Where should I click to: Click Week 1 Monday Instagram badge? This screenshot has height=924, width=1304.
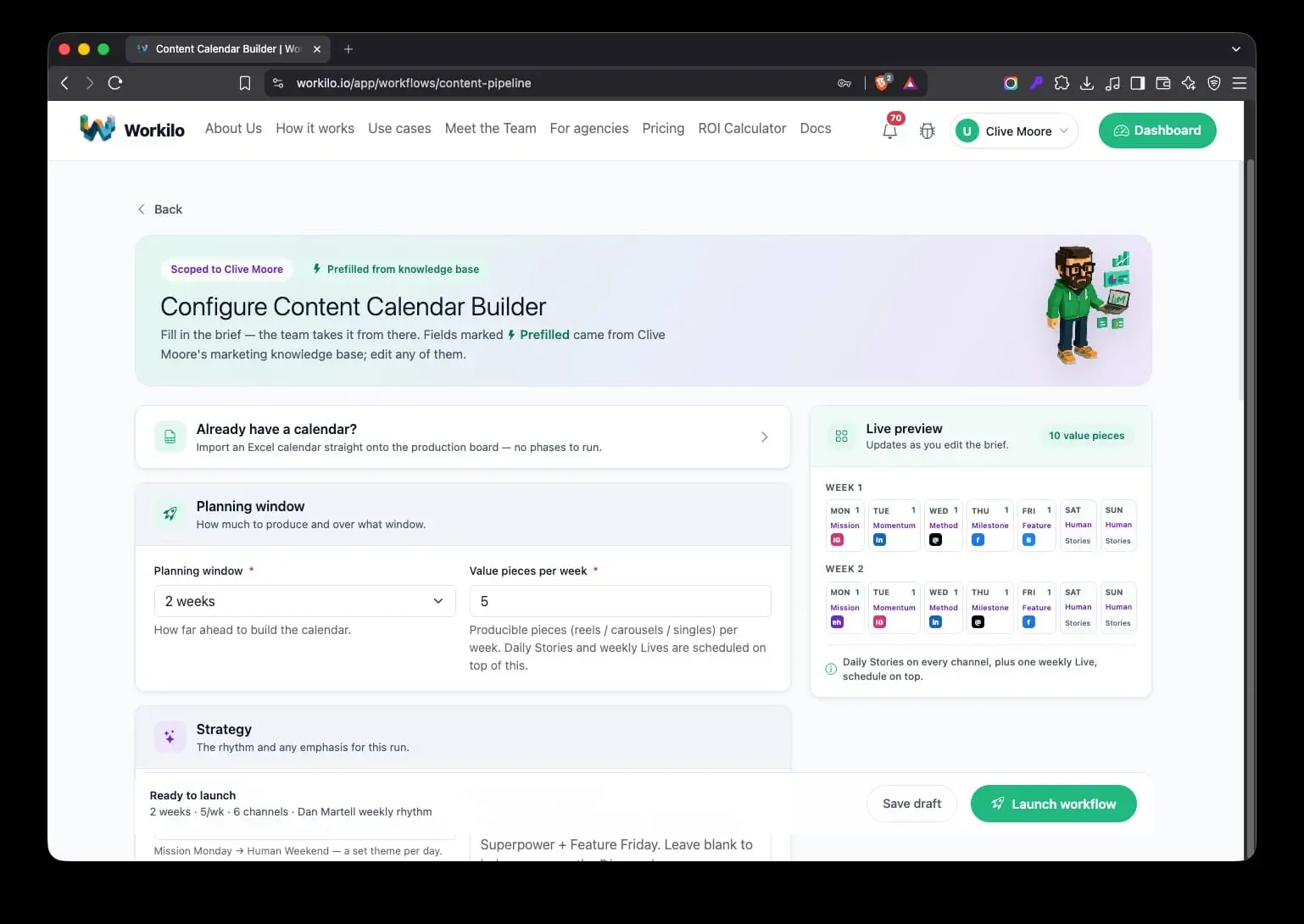pyautogui.click(x=837, y=540)
